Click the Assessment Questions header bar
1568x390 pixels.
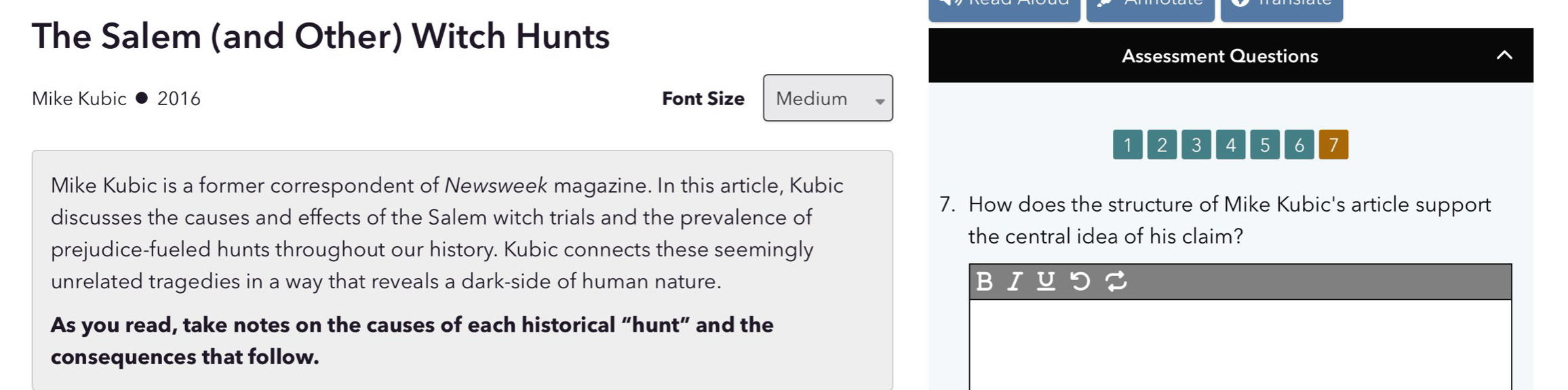pyautogui.click(x=1230, y=56)
